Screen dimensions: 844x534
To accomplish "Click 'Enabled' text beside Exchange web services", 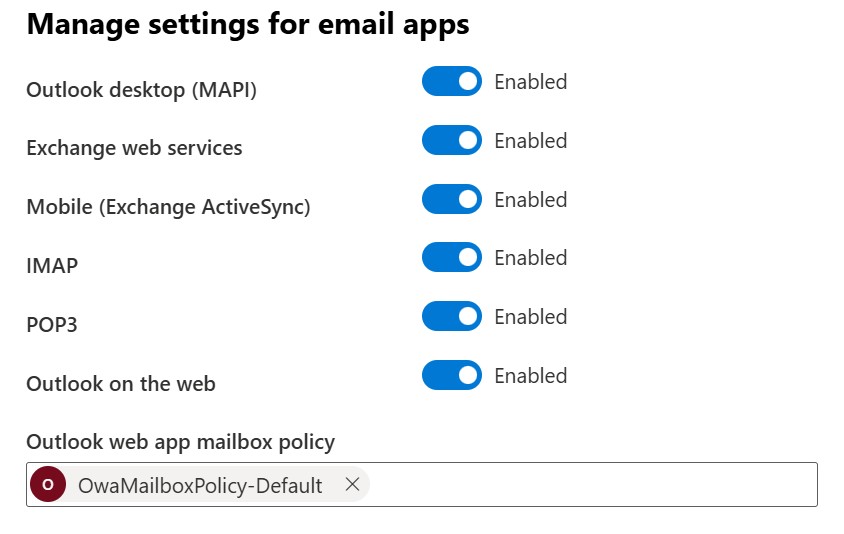I will click(x=531, y=141).
